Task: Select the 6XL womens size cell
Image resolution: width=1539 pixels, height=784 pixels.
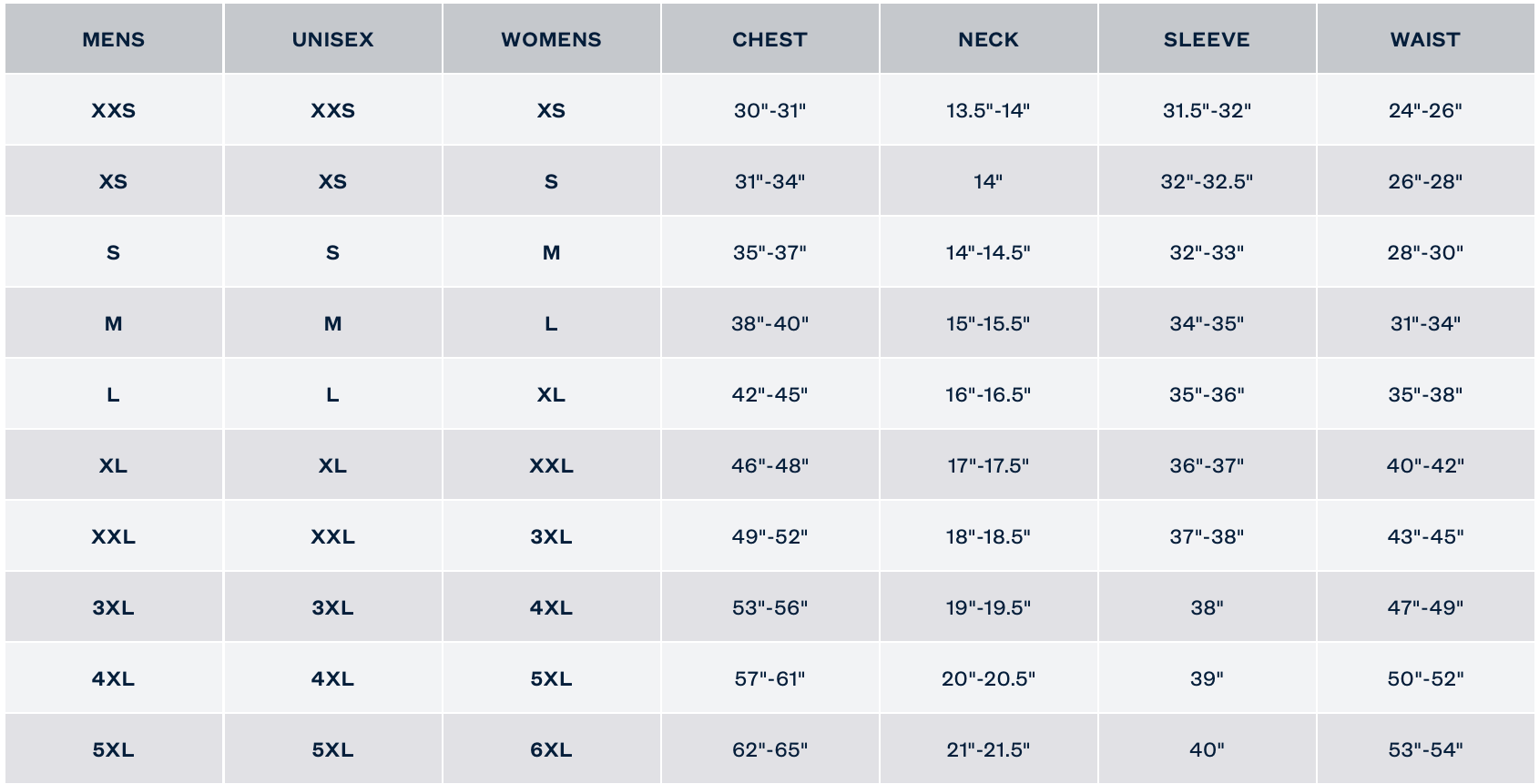Action: point(551,750)
